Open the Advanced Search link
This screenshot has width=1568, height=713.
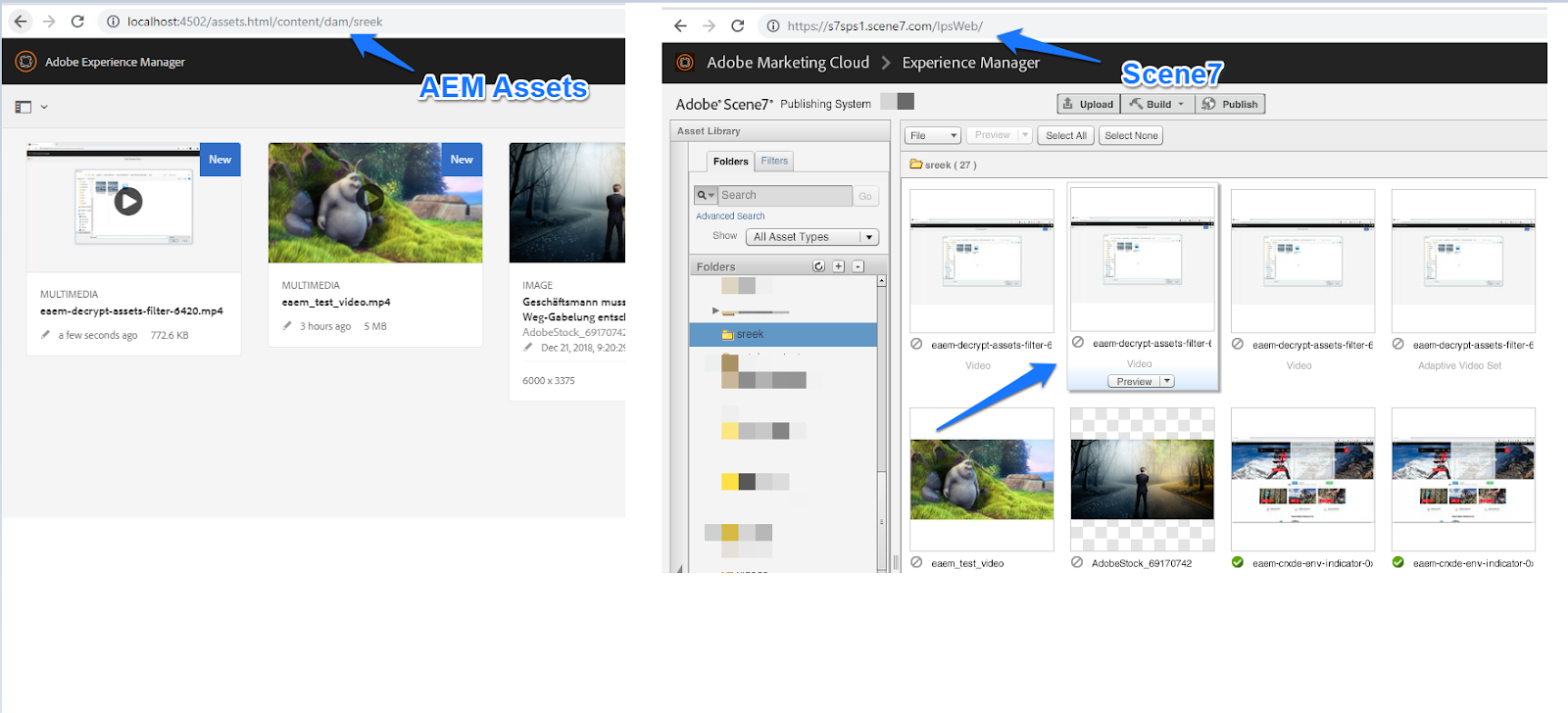coord(730,215)
